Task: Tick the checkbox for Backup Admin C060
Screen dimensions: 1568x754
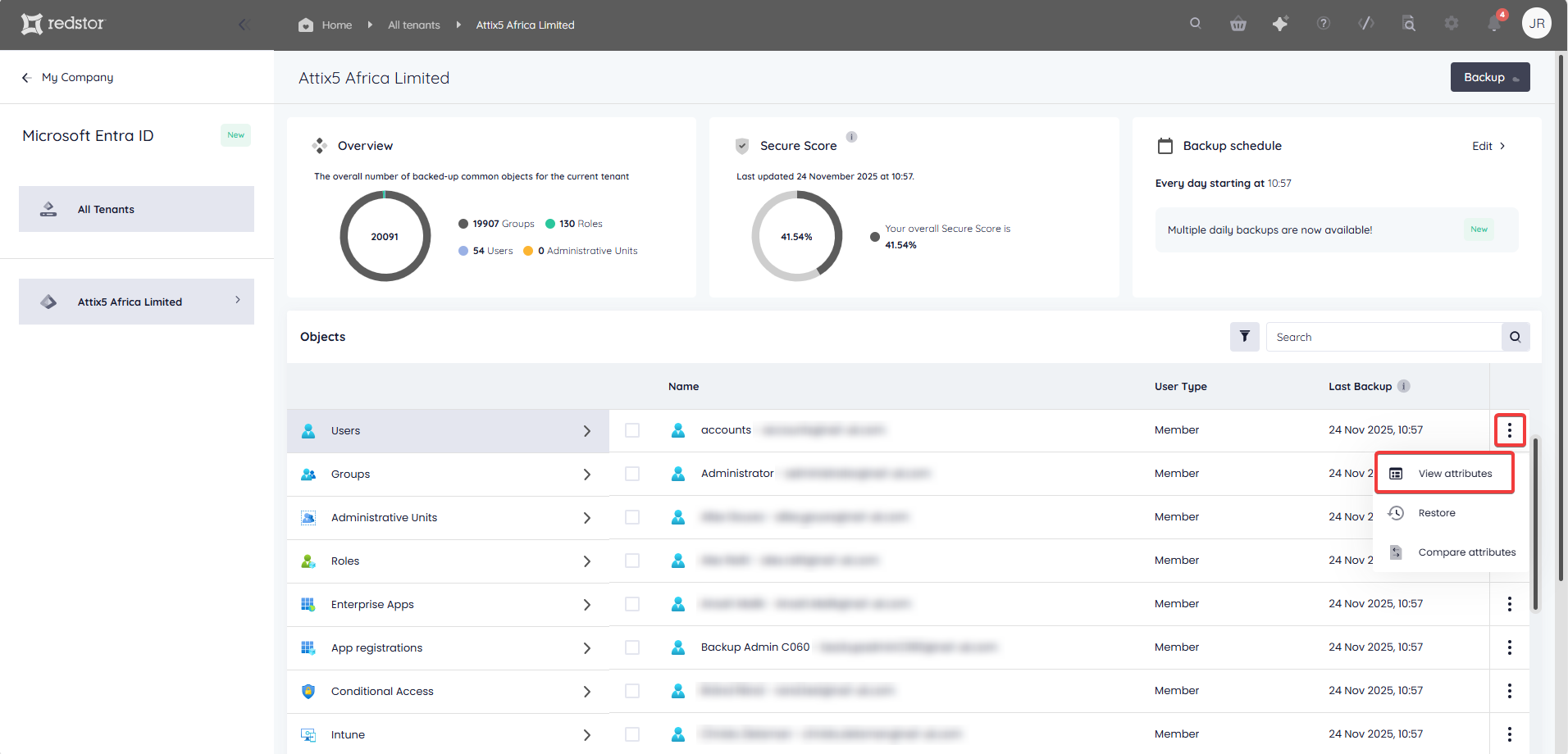Action: click(x=632, y=647)
